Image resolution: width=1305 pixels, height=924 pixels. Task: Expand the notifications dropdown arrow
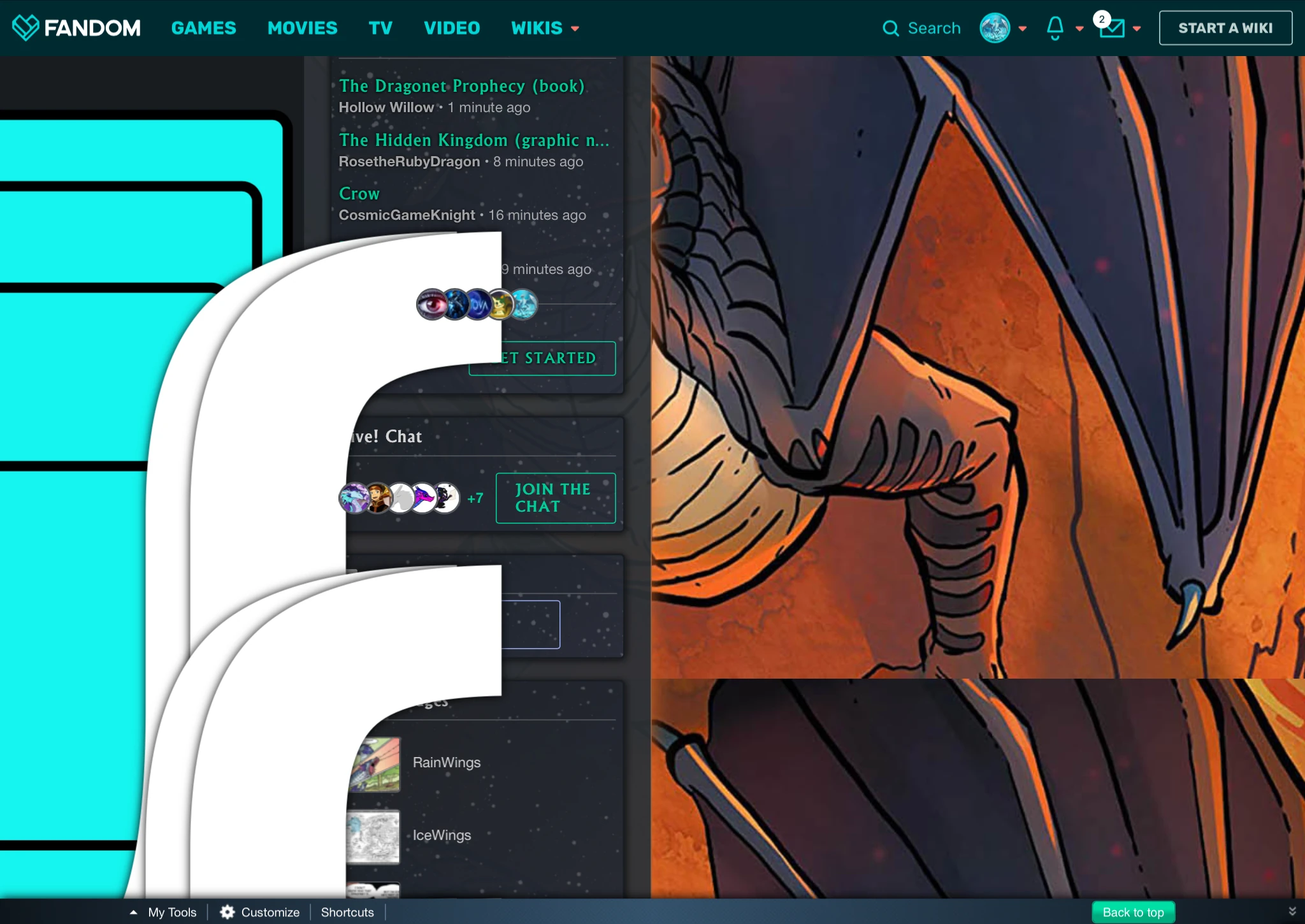point(1079,29)
